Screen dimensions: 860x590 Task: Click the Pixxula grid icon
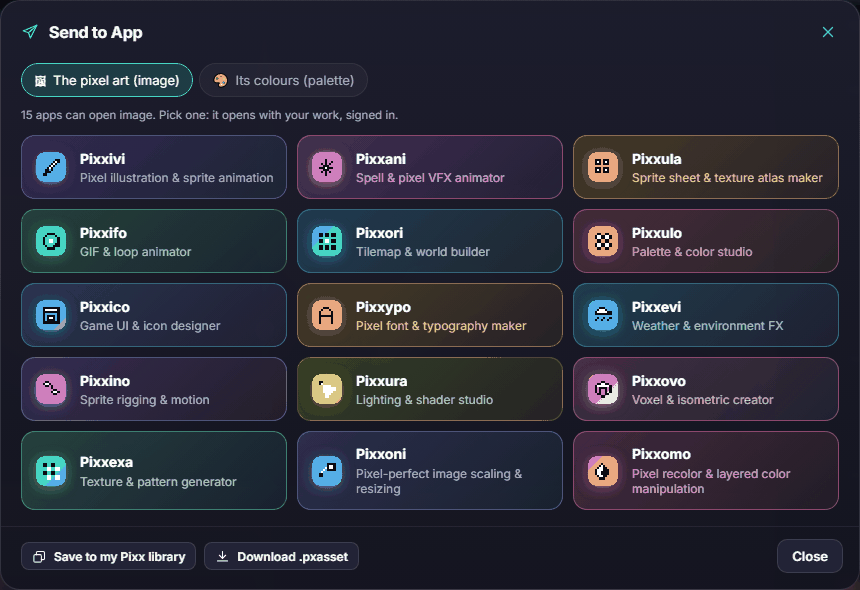[x=603, y=167]
